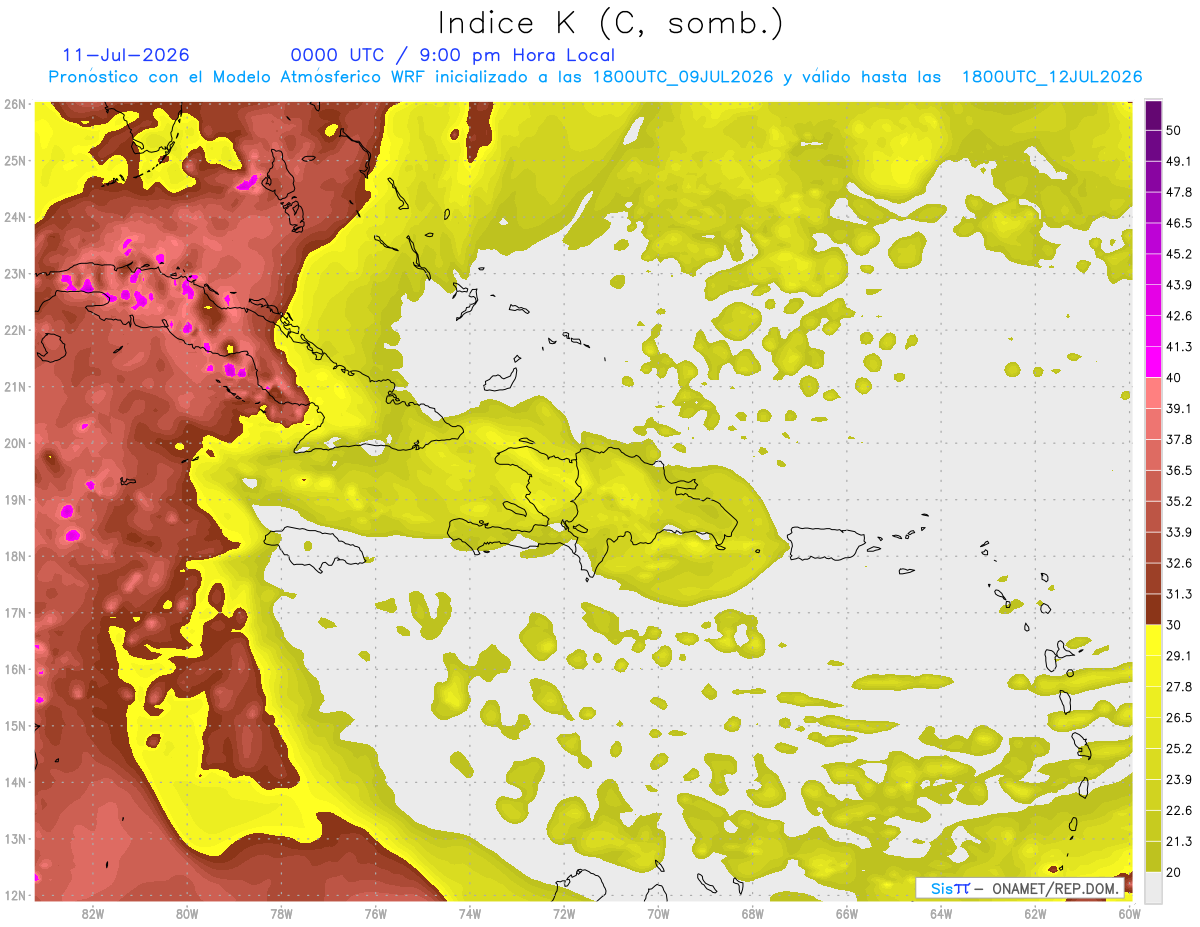This screenshot has width=1200, height=927.
Task: Click the colorbar value "30"
Action: (1174, 625)
